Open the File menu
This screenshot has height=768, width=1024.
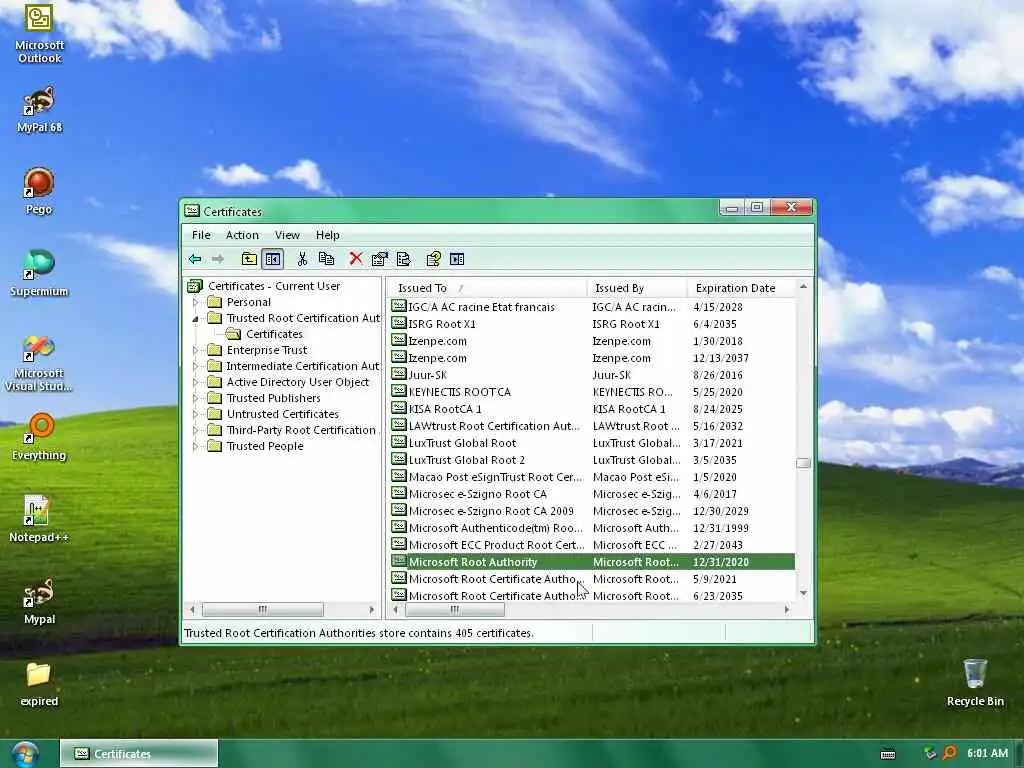coord(201,235)
